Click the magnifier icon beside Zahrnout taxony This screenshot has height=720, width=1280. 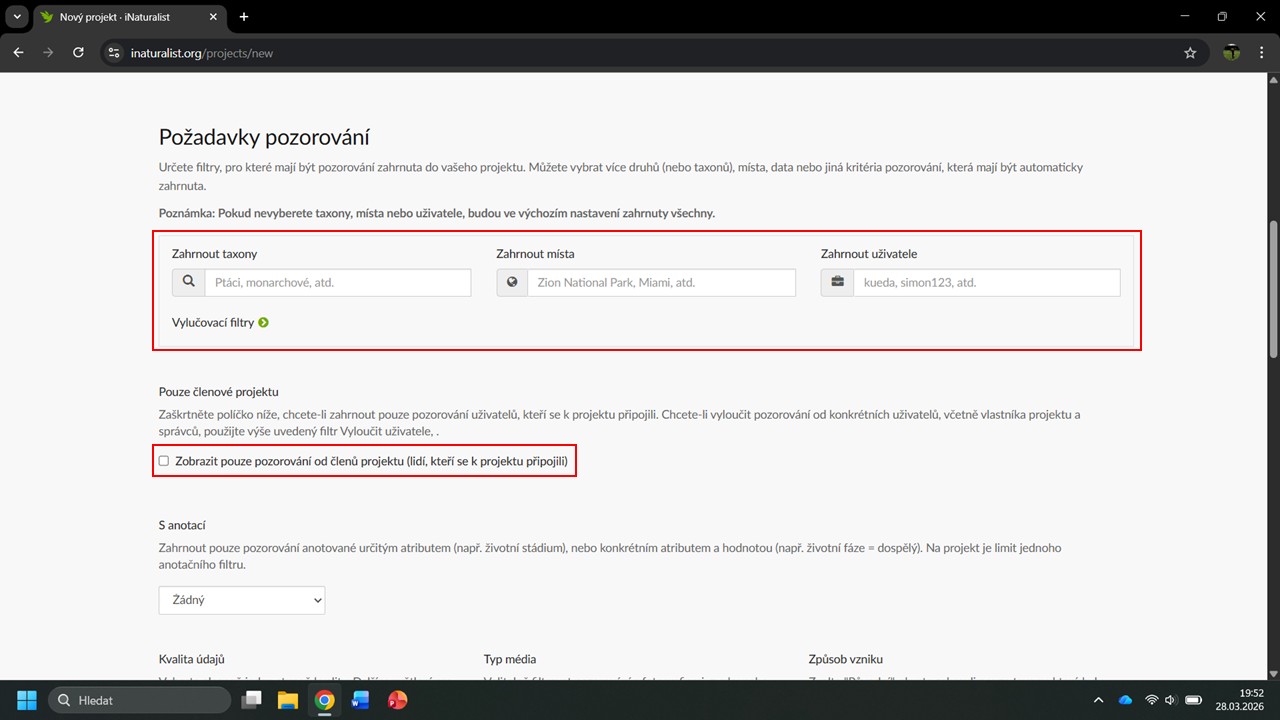pyautogui.click(x=188, y=283)
